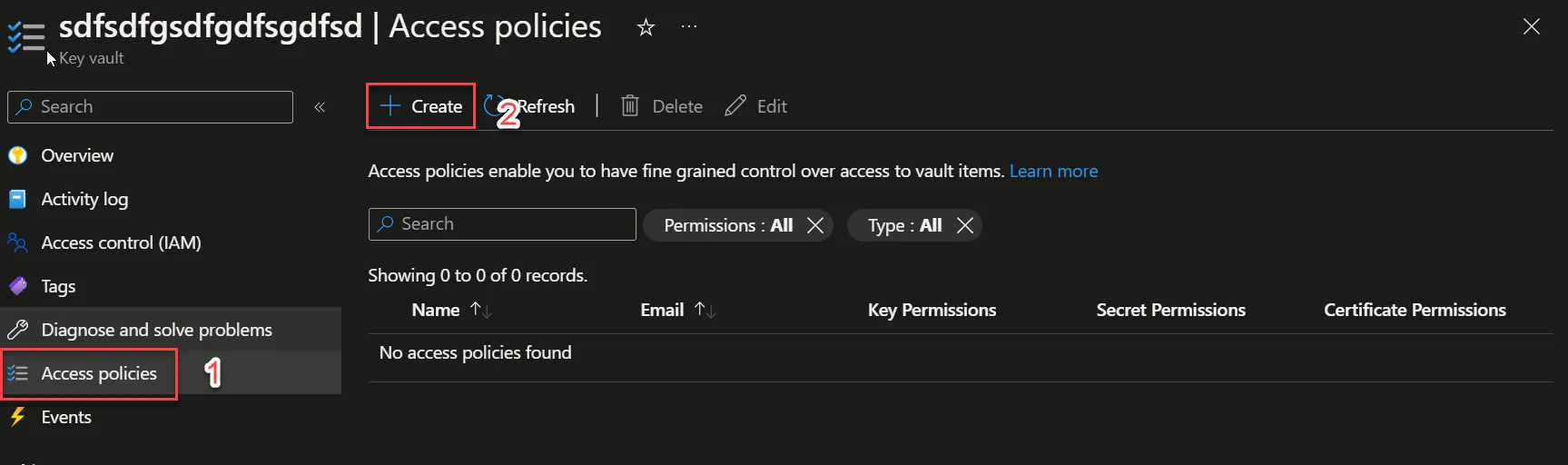
Task: Open Access control (IAM) page
Action: click(x=121, y=242)
